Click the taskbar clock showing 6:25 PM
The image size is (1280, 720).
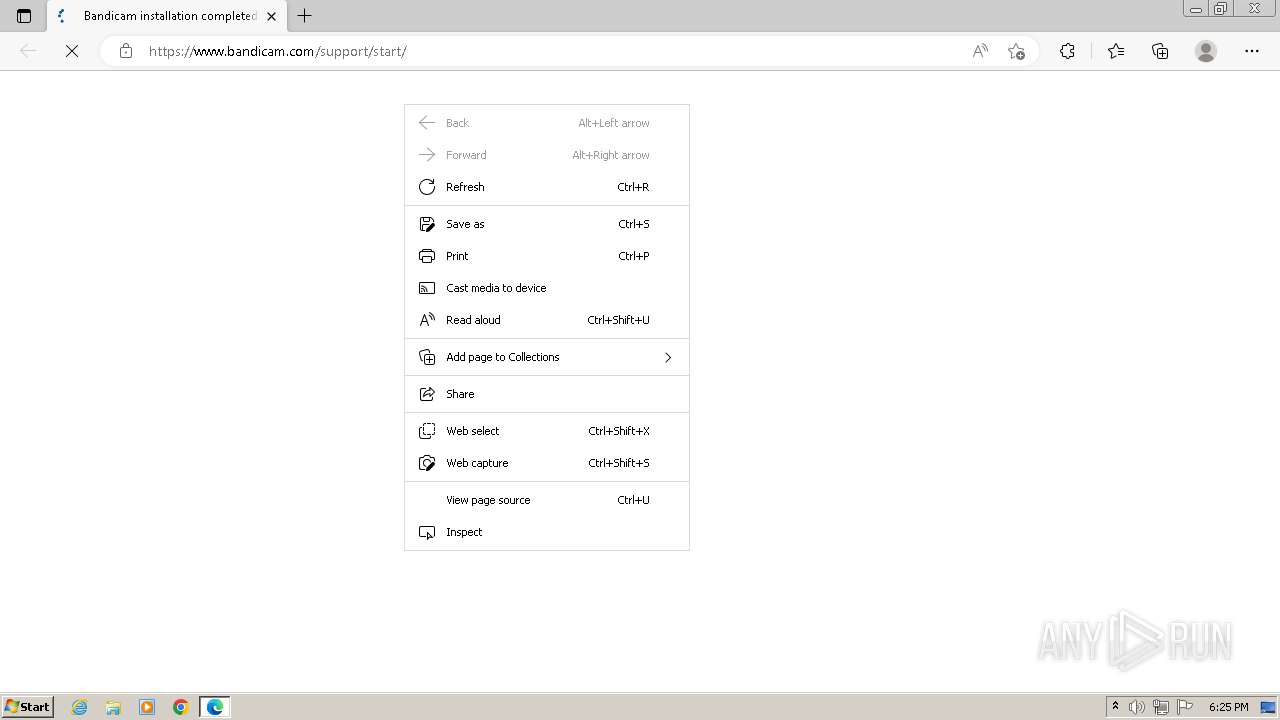1228,707
